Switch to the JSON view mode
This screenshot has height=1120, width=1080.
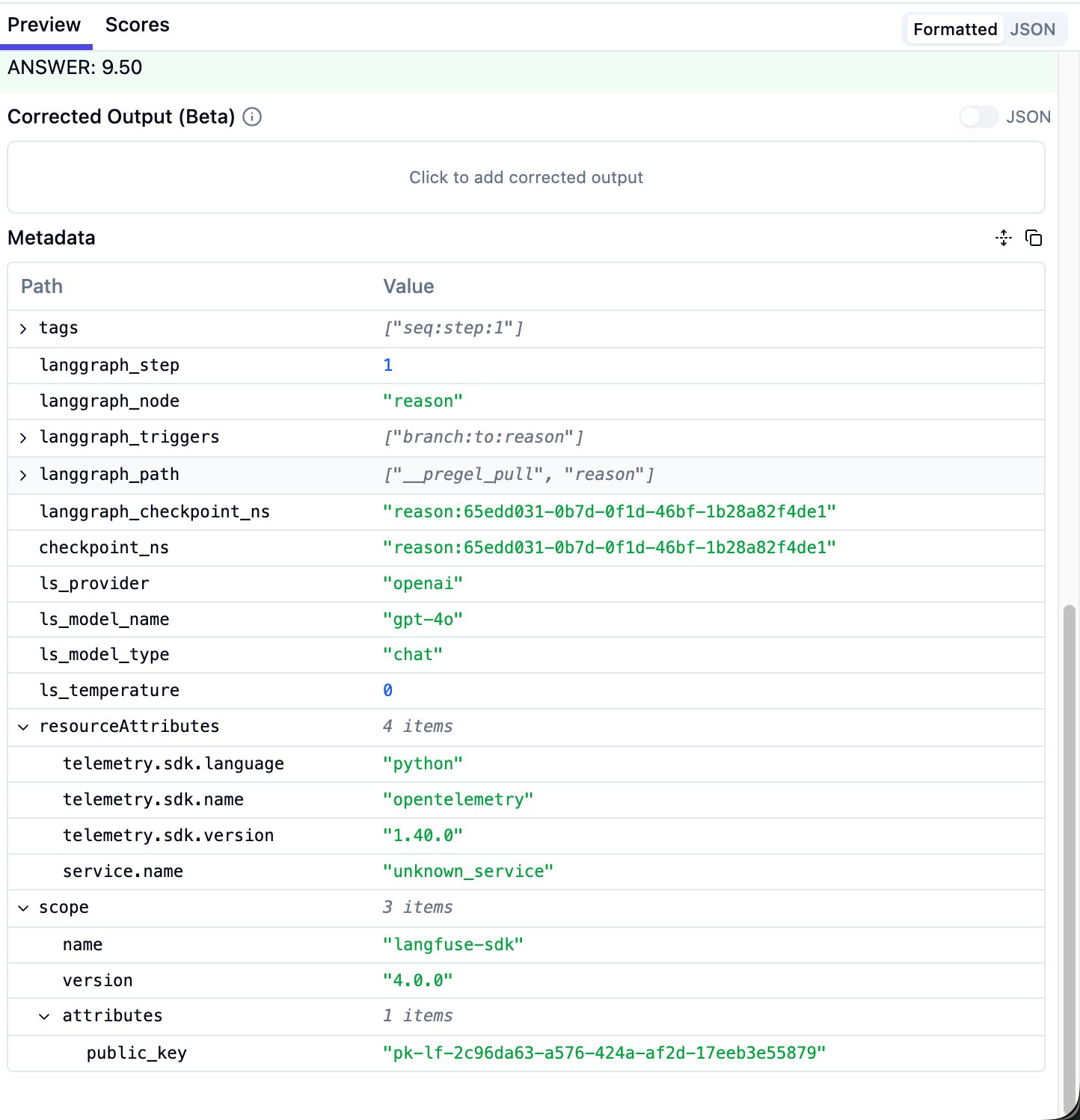pos(1032,29)
